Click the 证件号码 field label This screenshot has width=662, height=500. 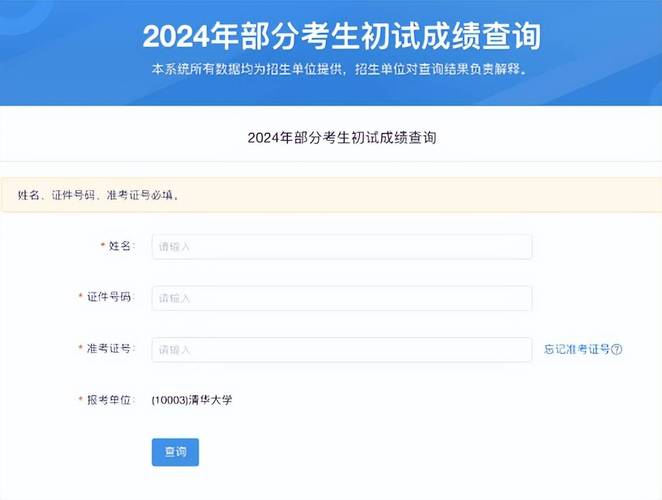pyautogui.click(x=110, y=297)
